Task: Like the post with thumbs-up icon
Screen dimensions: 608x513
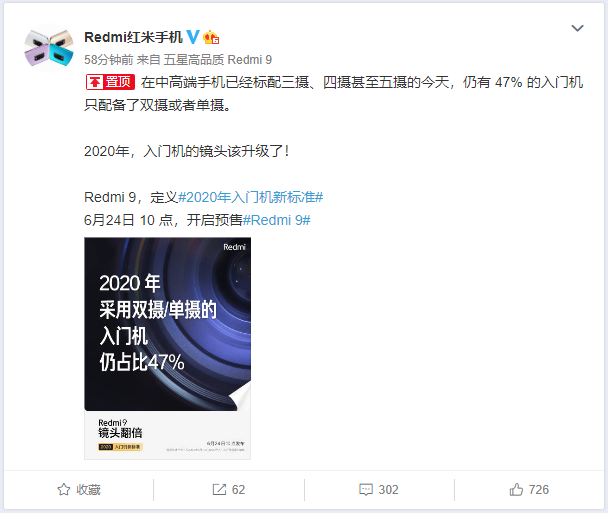Action: (516, 489)
